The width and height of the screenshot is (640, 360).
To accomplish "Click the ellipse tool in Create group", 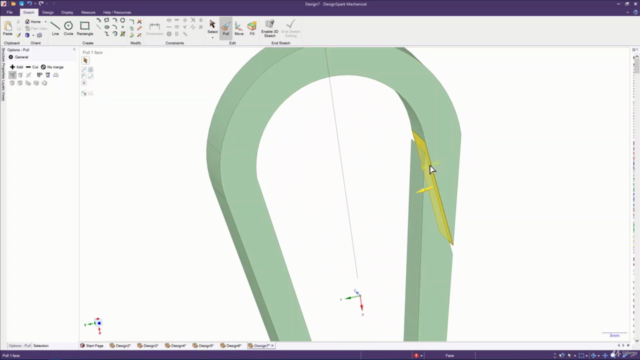I will (107, 27).
